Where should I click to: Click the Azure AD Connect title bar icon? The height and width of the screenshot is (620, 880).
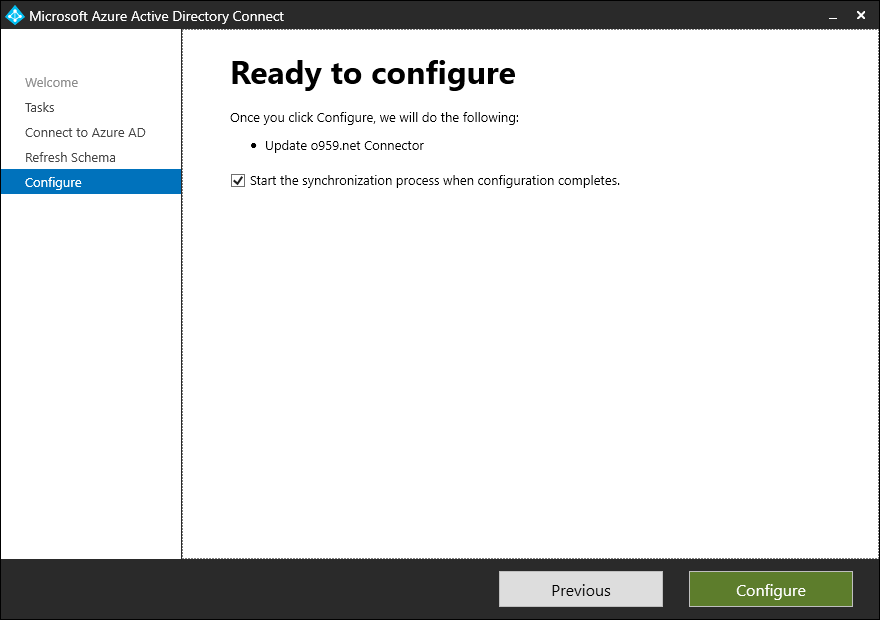pyautogui.click(x=15, y=16)
